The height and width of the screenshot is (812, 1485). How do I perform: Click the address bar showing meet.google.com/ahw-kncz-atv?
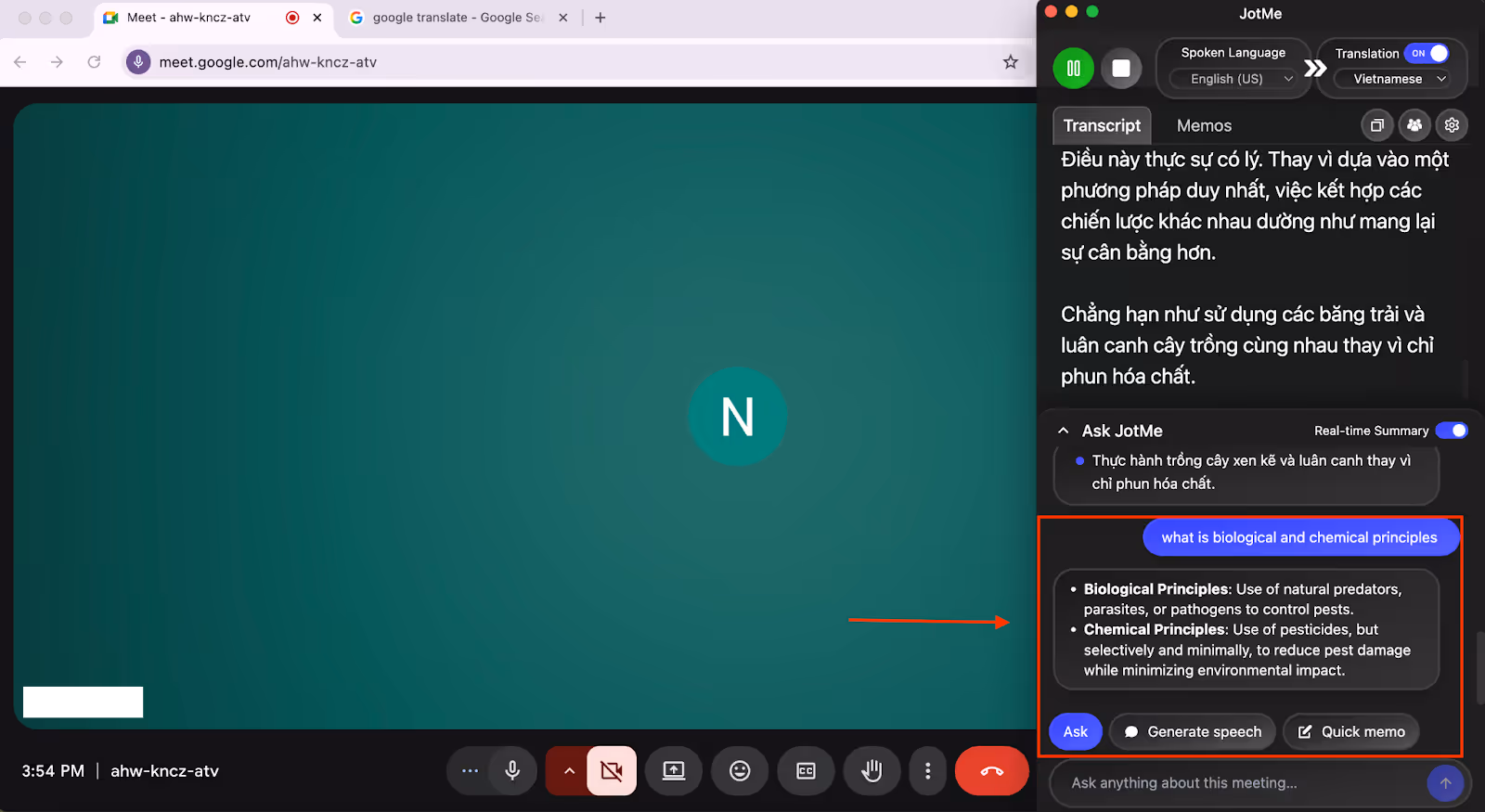(575, 62)
